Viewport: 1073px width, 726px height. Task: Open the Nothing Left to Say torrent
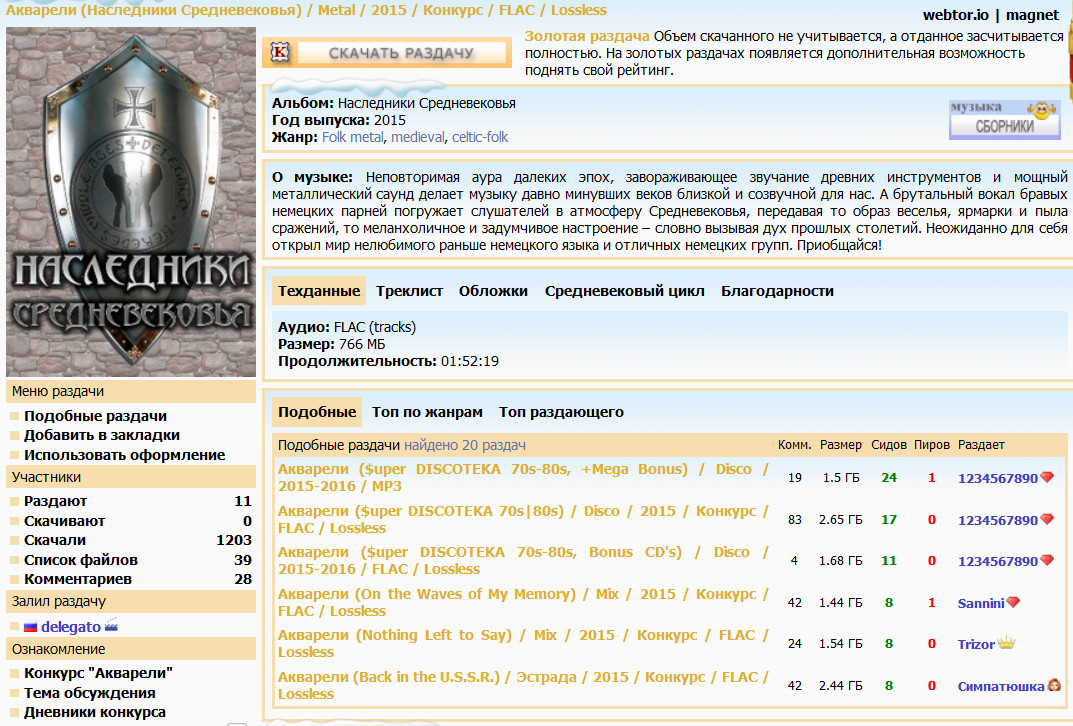click(x=523, y=643)
